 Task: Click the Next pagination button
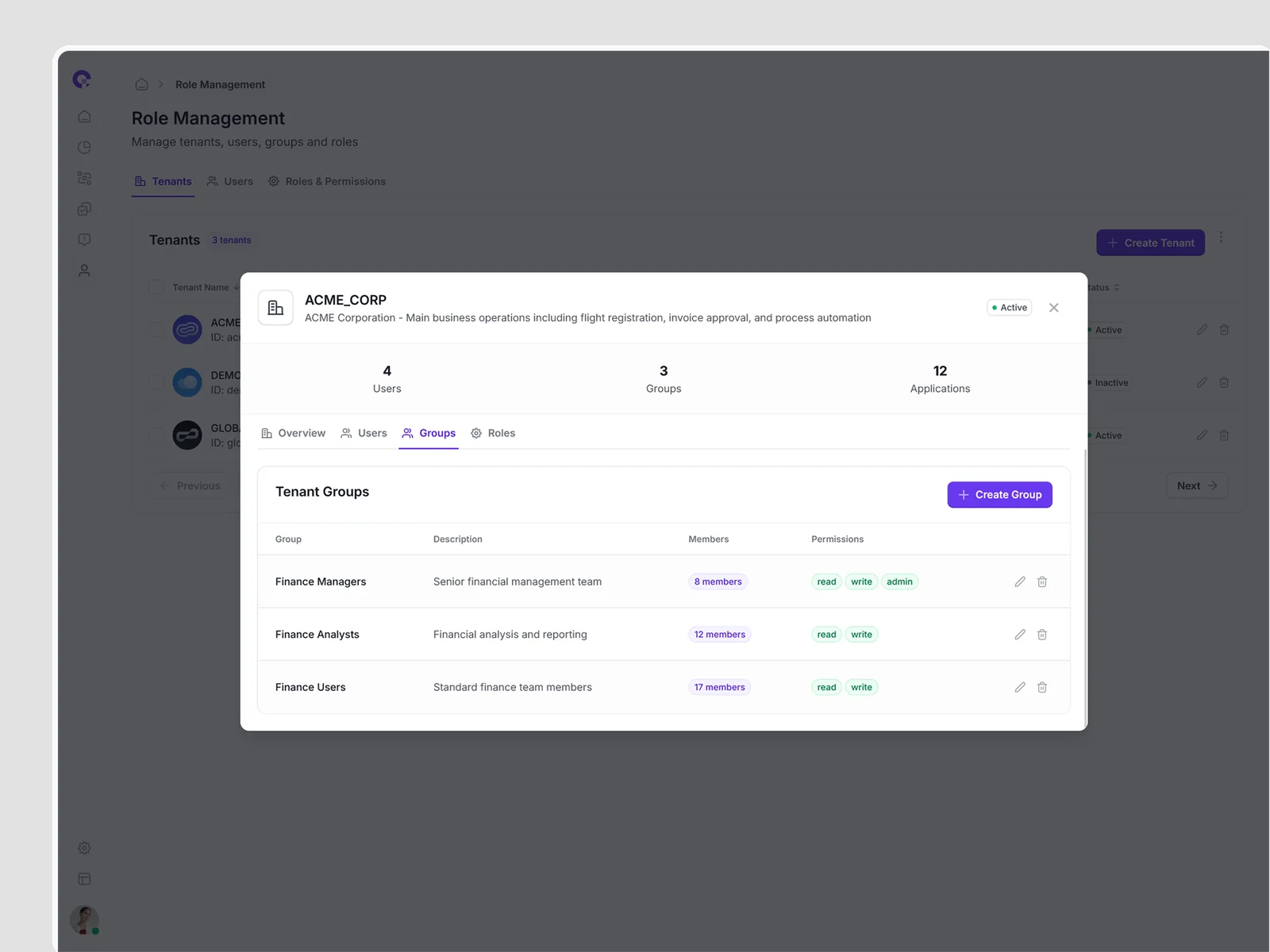tap(1196, 486)
